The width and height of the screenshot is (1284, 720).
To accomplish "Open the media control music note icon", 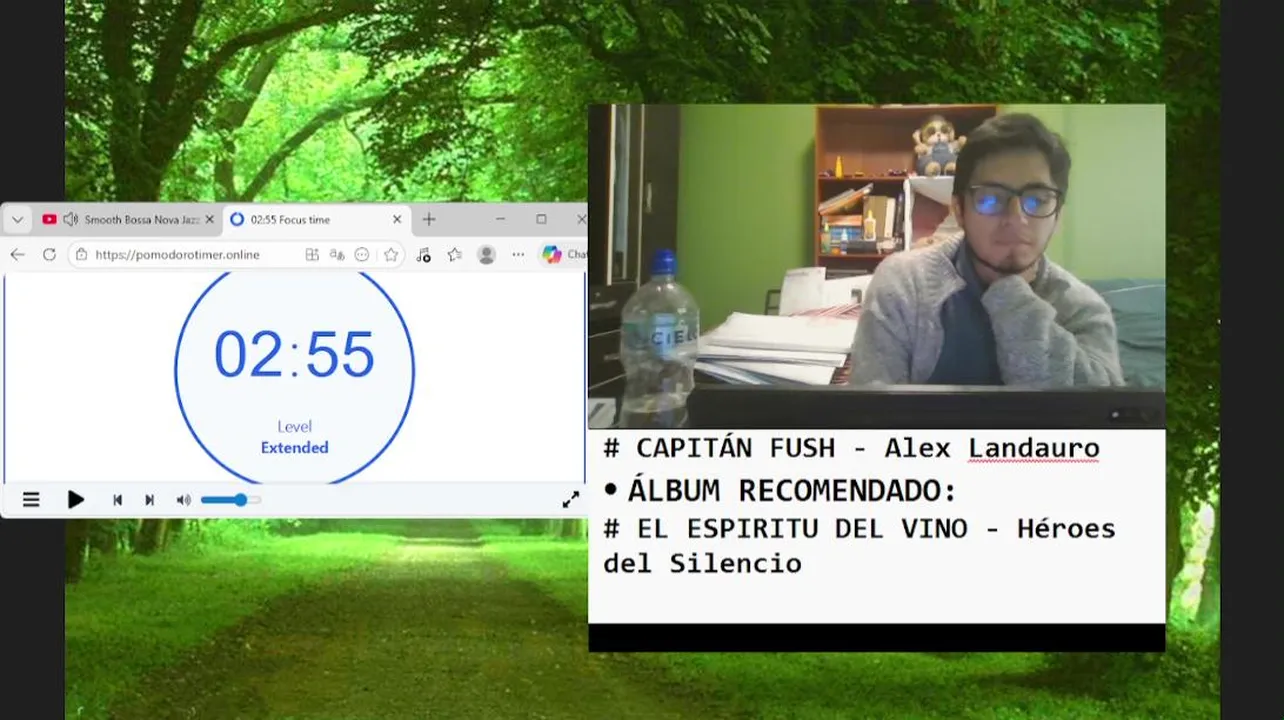I will pyautogui.click(x=423, y=255).
